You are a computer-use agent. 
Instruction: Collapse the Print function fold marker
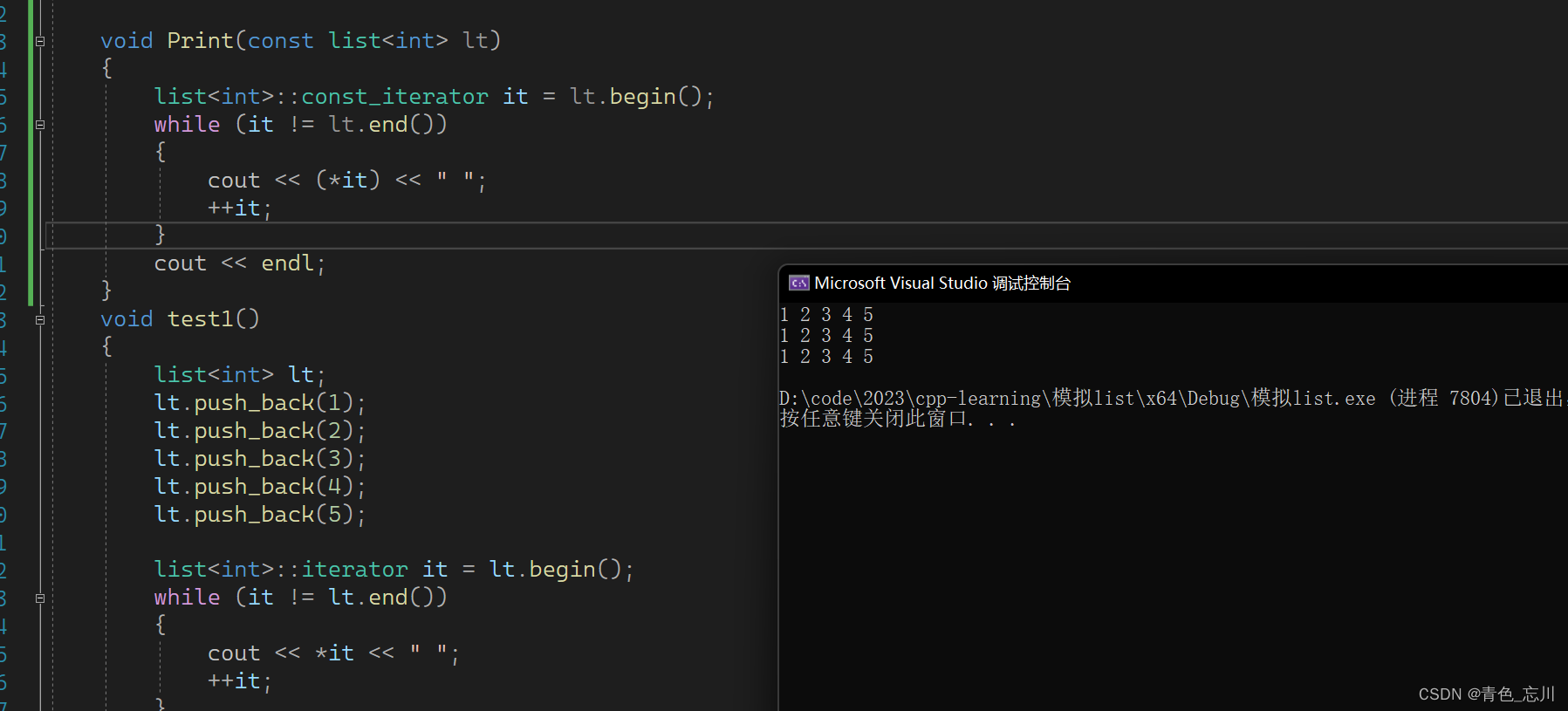tap(40, 41)
